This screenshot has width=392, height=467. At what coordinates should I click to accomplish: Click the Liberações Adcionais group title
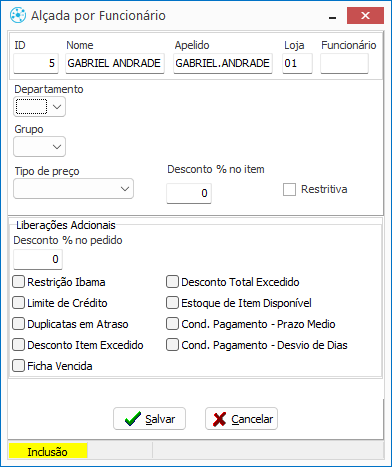coord(66,225)
